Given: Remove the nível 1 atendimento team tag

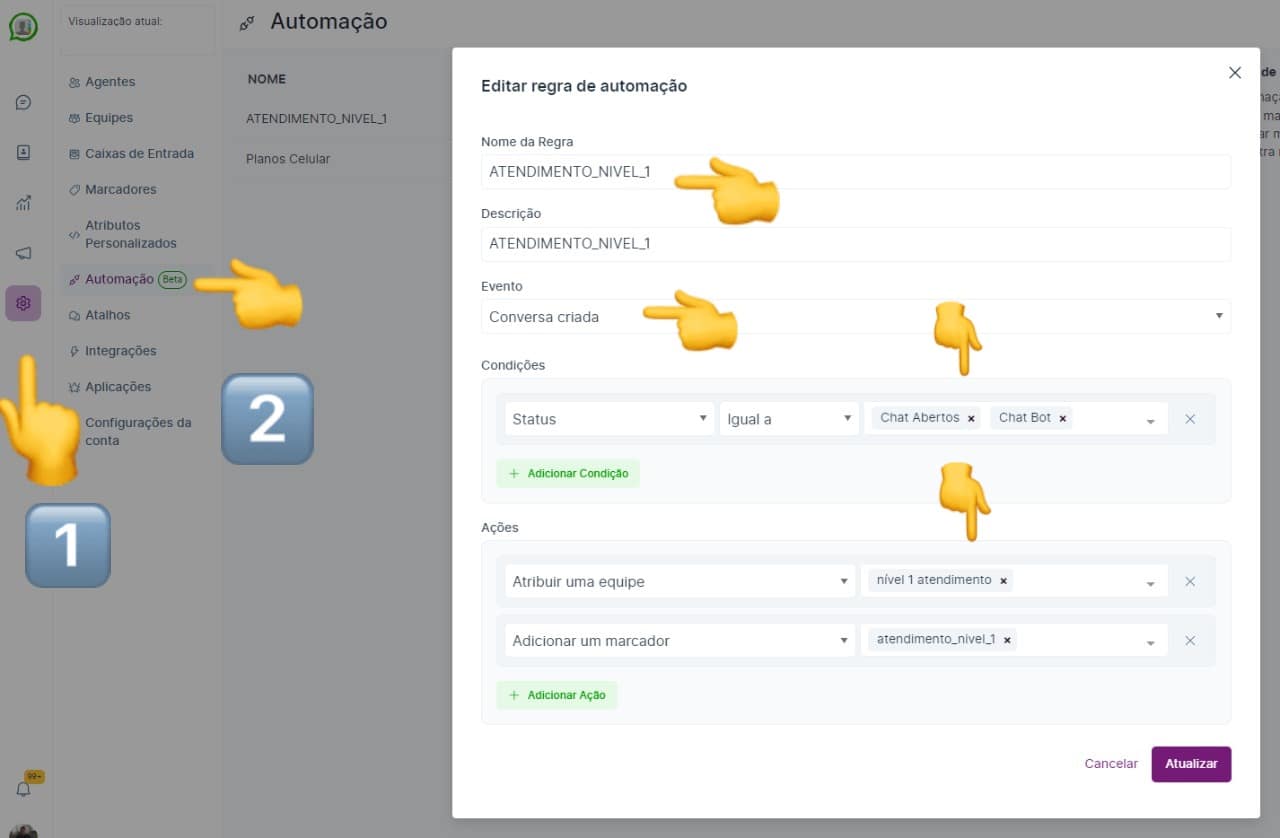Looking at the screenshot, I should pyautogui.click(x=1003, y=580).
